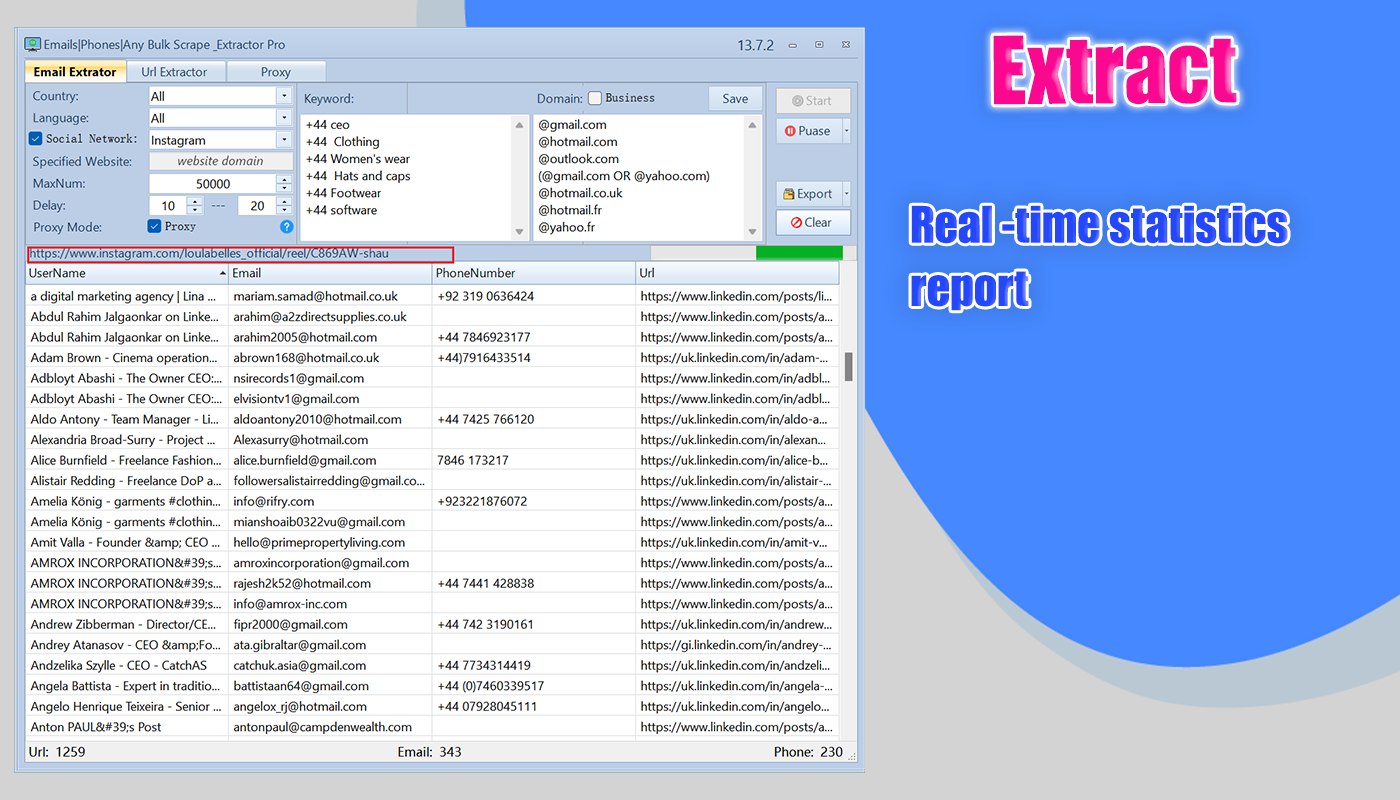The image size is (1400, 800).
Task: Click the results table vertical scrollbar thumb
Action: (849, 367)
